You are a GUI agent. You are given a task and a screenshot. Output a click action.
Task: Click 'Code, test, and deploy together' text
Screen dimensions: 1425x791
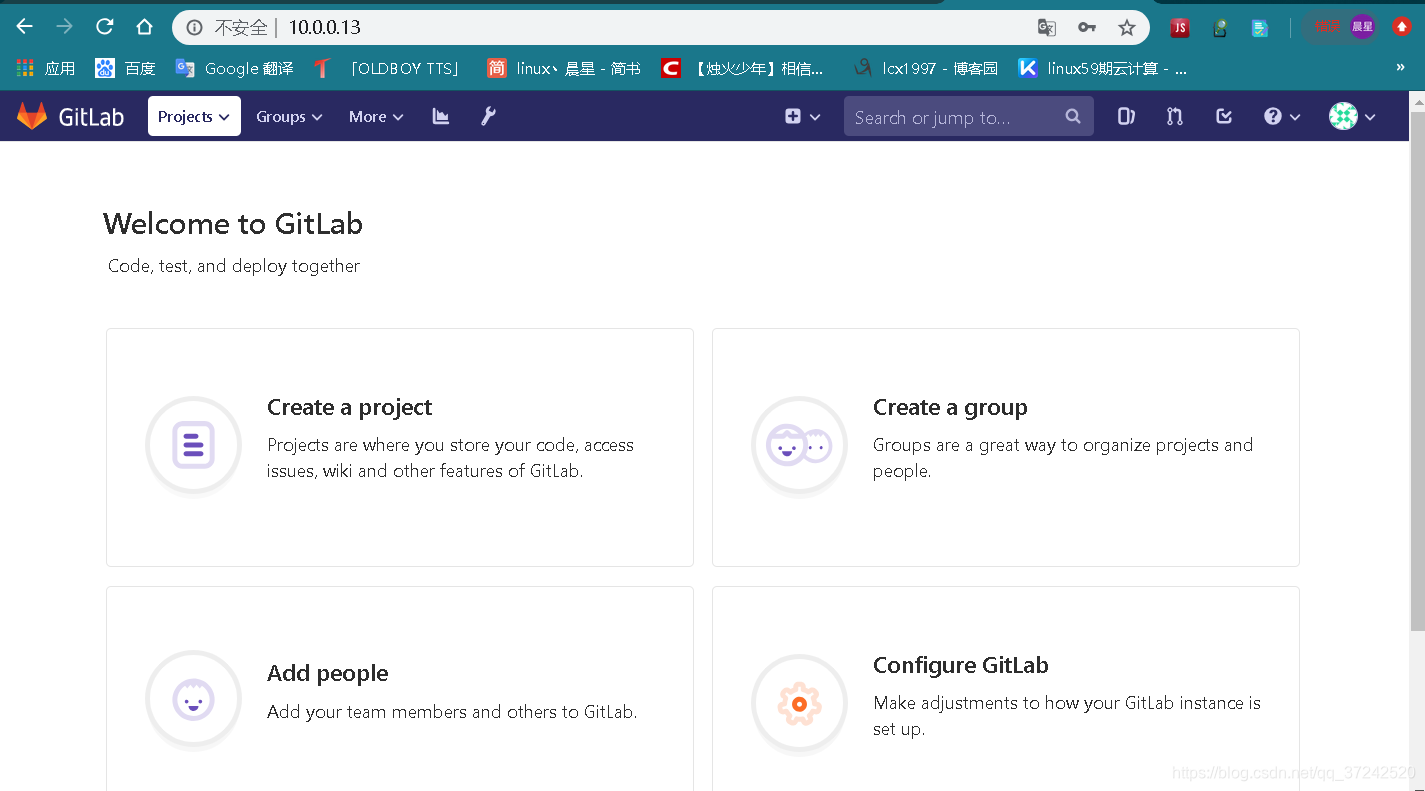pyautogui.click(x=234, y=266)
